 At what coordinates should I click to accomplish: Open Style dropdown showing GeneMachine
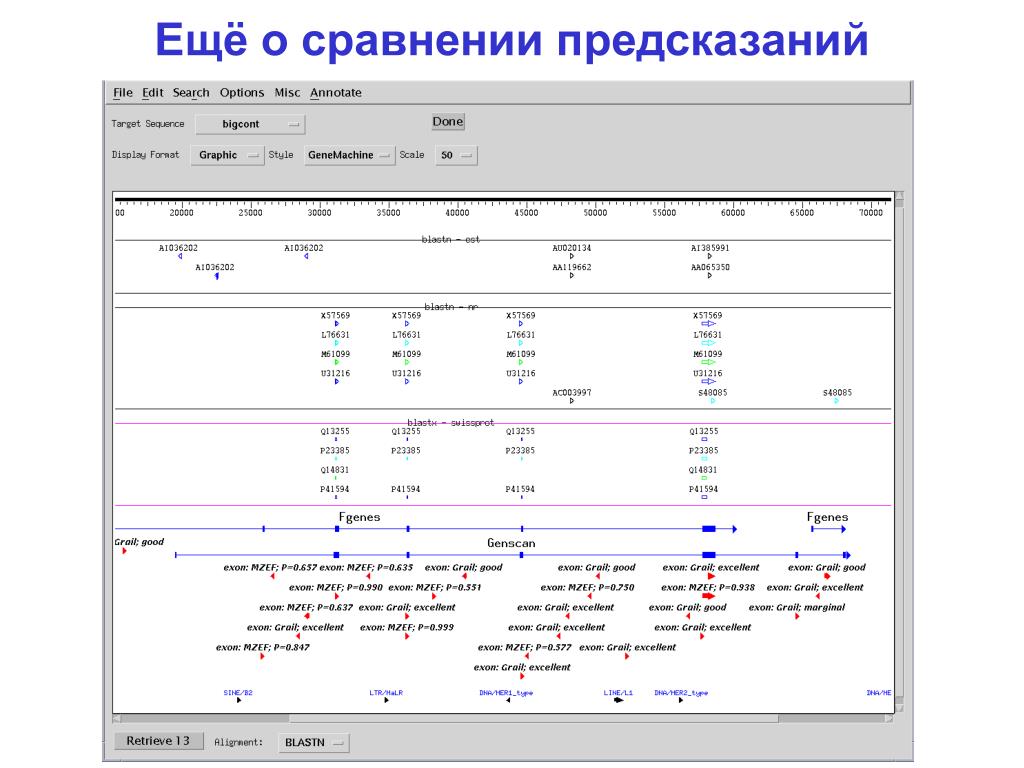pyautogui.click(x=349, y=155)
